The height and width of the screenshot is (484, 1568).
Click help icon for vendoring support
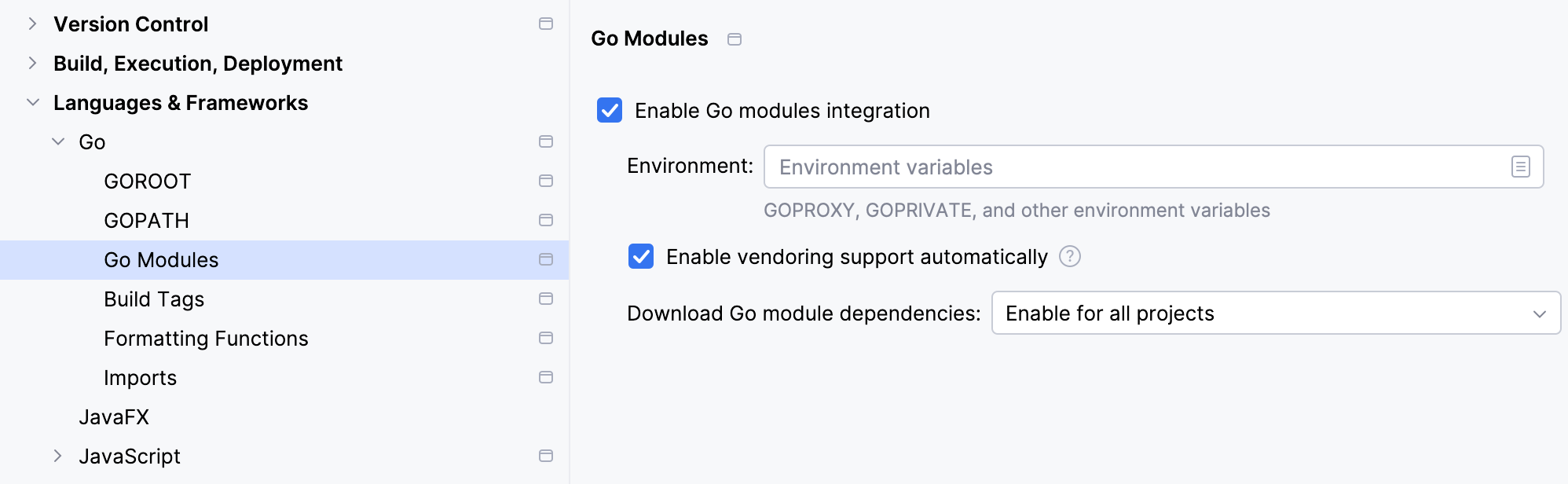pyautogui.click(x=1069, y=256)
